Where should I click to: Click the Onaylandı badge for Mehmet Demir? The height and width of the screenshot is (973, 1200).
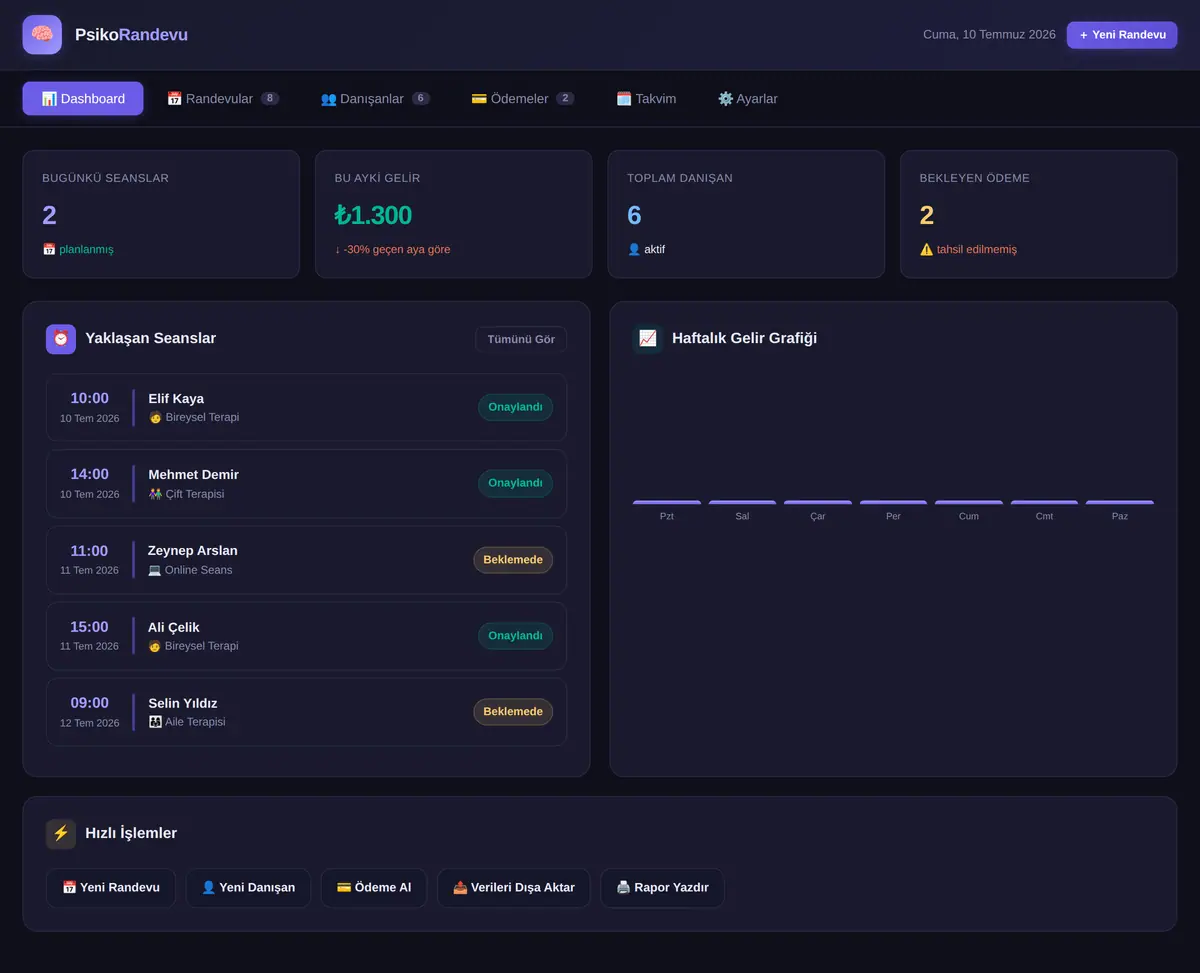pos(515,483)
